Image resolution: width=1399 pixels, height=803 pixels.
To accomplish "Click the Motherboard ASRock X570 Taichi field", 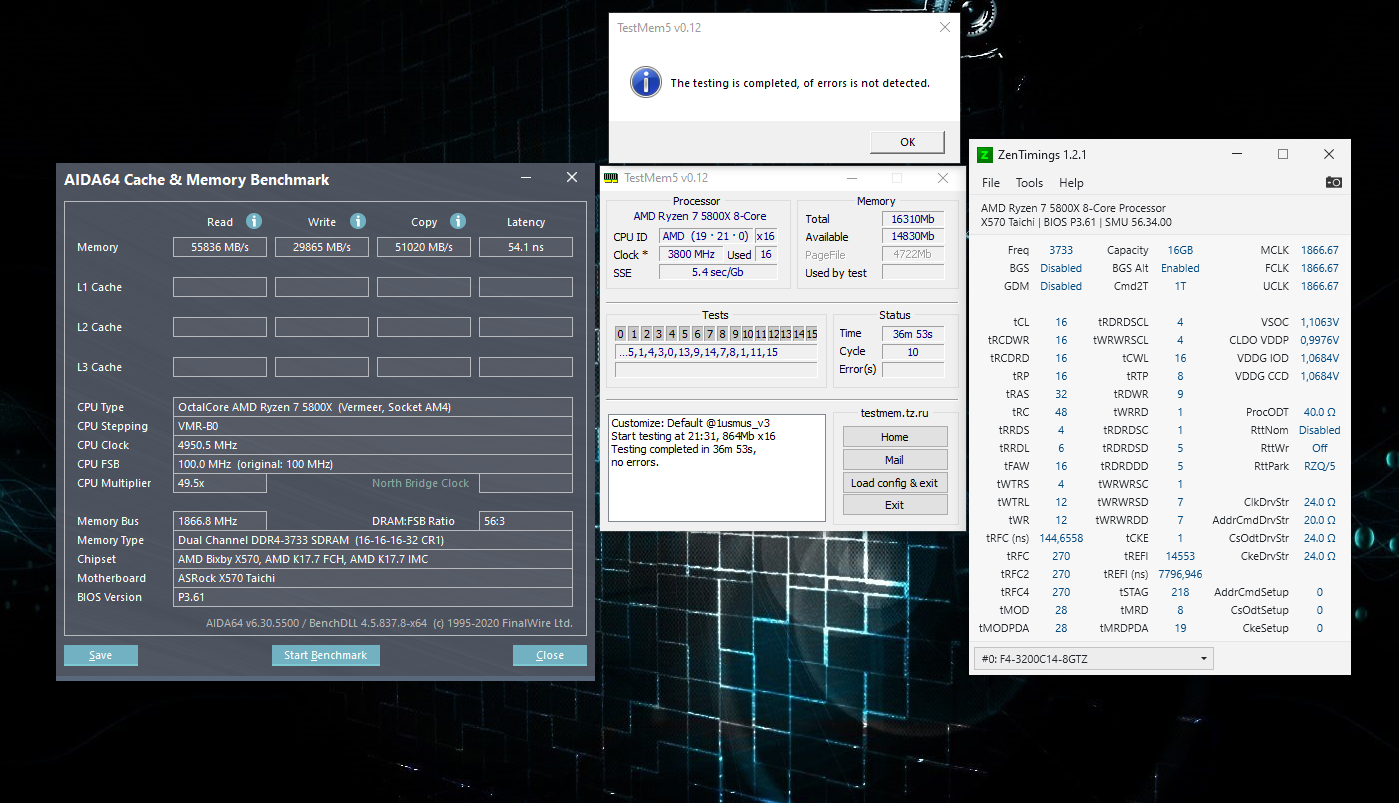I will (x=373, y=578).
